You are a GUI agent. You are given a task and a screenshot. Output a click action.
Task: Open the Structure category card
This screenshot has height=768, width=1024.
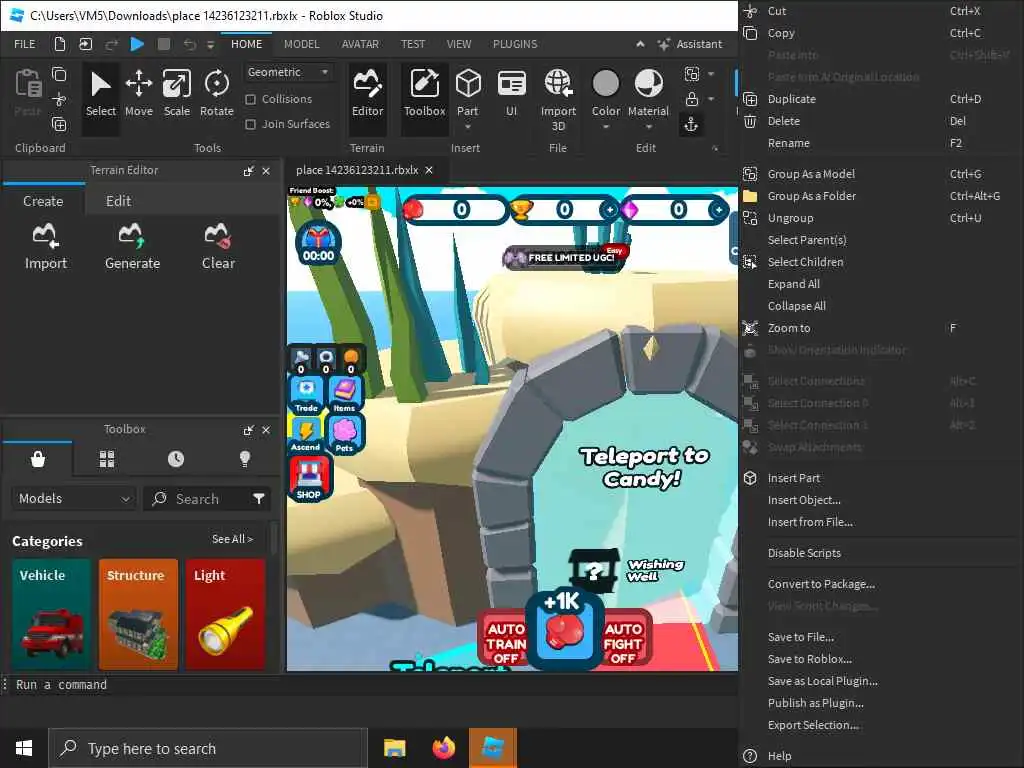(x=138, y=615)
